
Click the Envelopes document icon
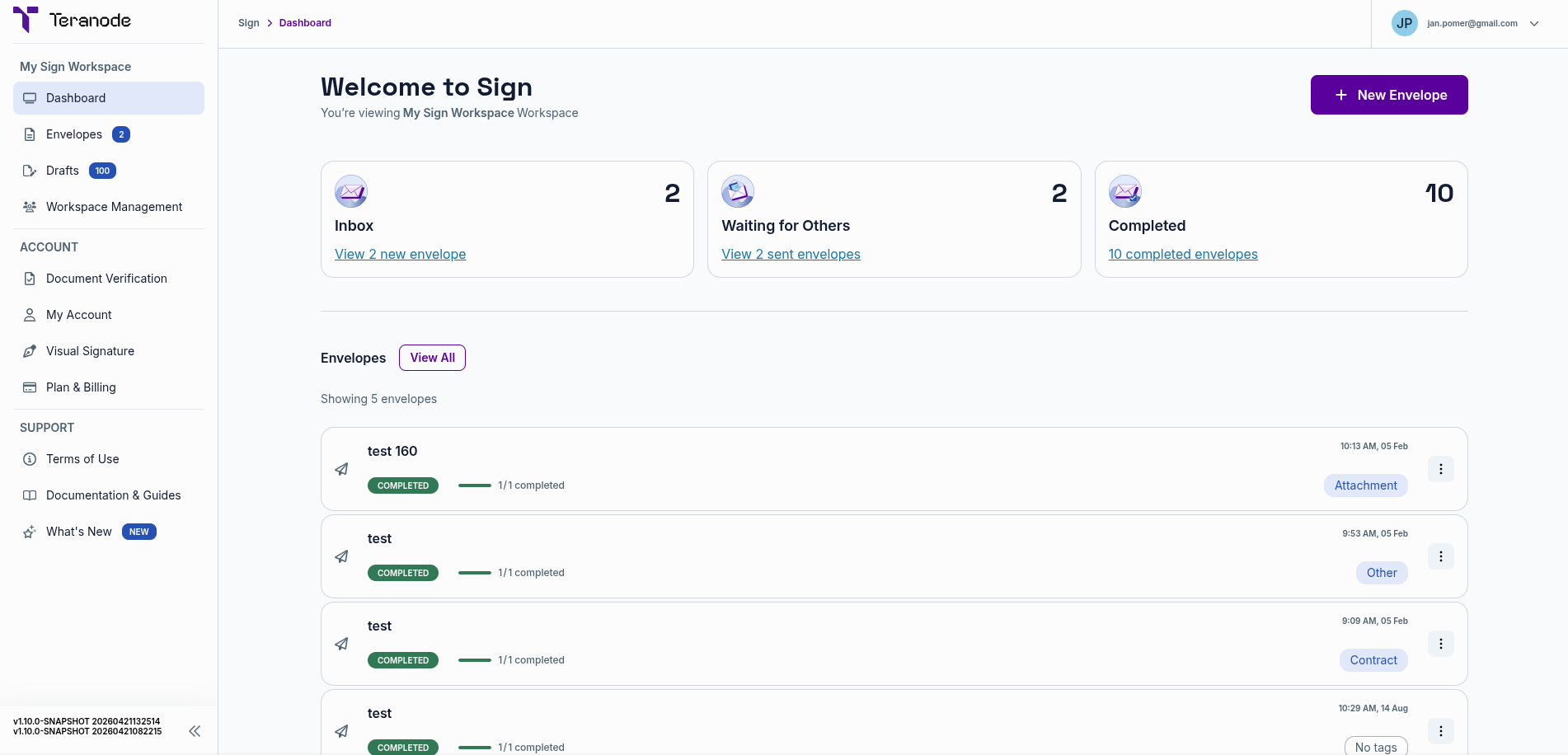coord(30,134)
